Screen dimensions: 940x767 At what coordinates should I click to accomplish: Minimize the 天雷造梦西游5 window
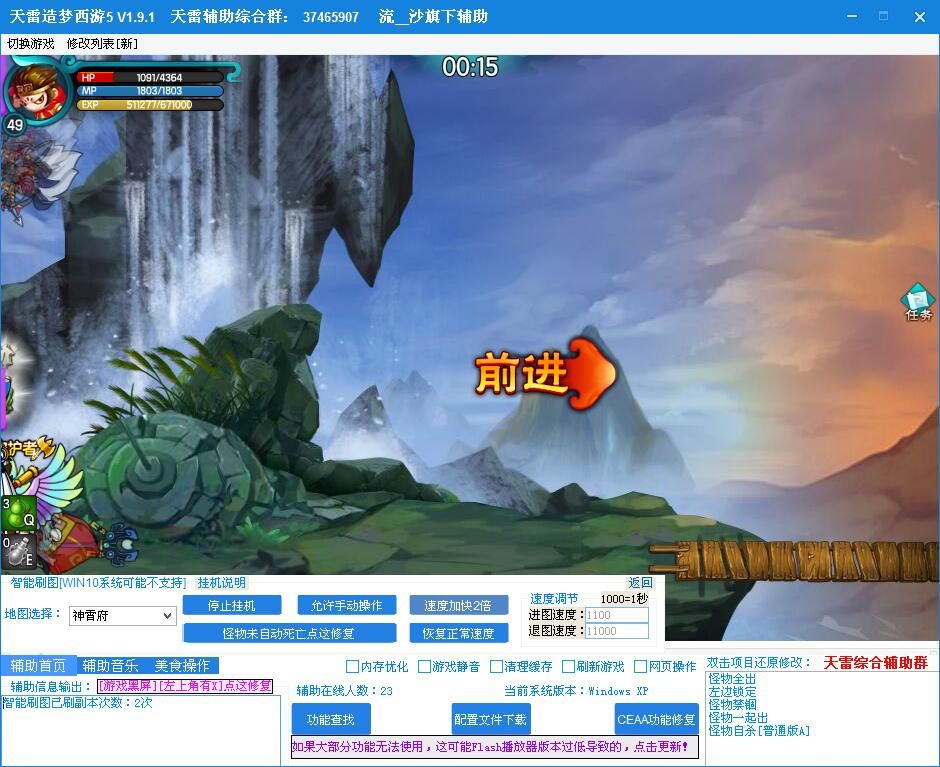coord(851,16)
